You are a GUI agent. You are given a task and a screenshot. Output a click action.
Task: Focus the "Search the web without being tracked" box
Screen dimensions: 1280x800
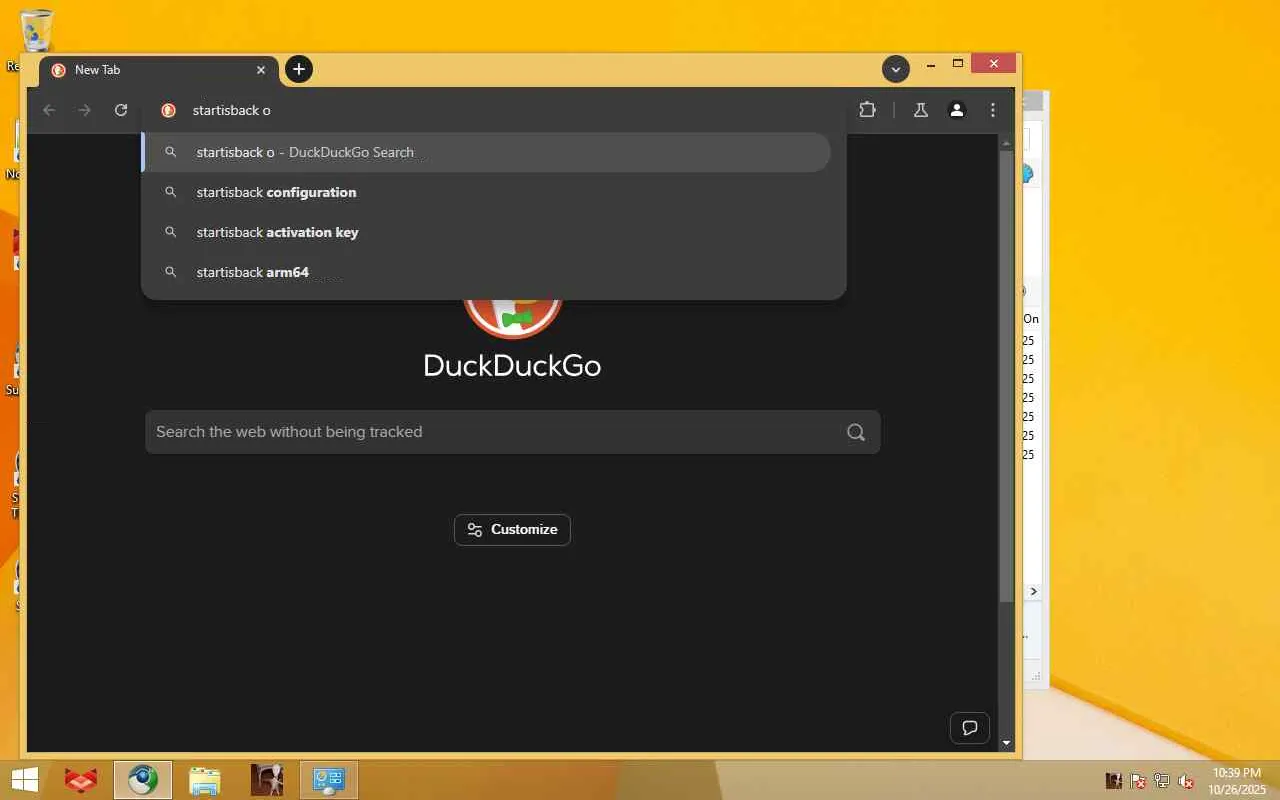tap(512, 432)
